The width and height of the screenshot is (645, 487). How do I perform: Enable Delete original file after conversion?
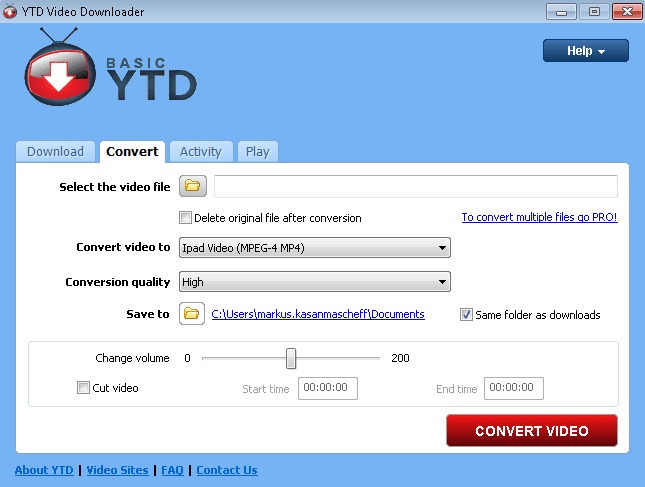point(185,217)
